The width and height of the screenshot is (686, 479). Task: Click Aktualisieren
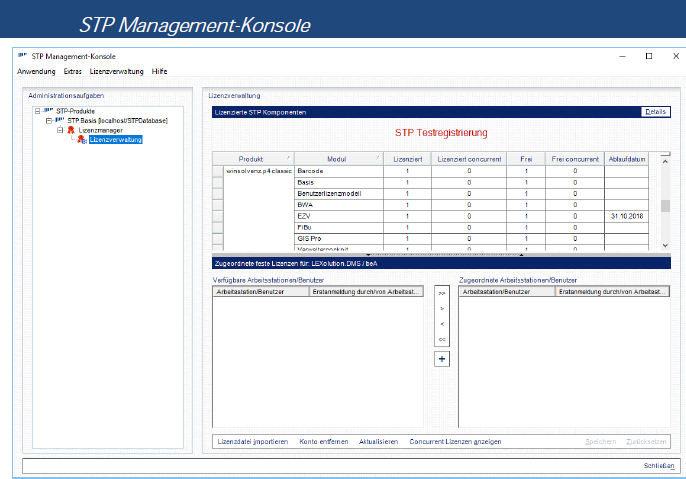coord(378,442)
